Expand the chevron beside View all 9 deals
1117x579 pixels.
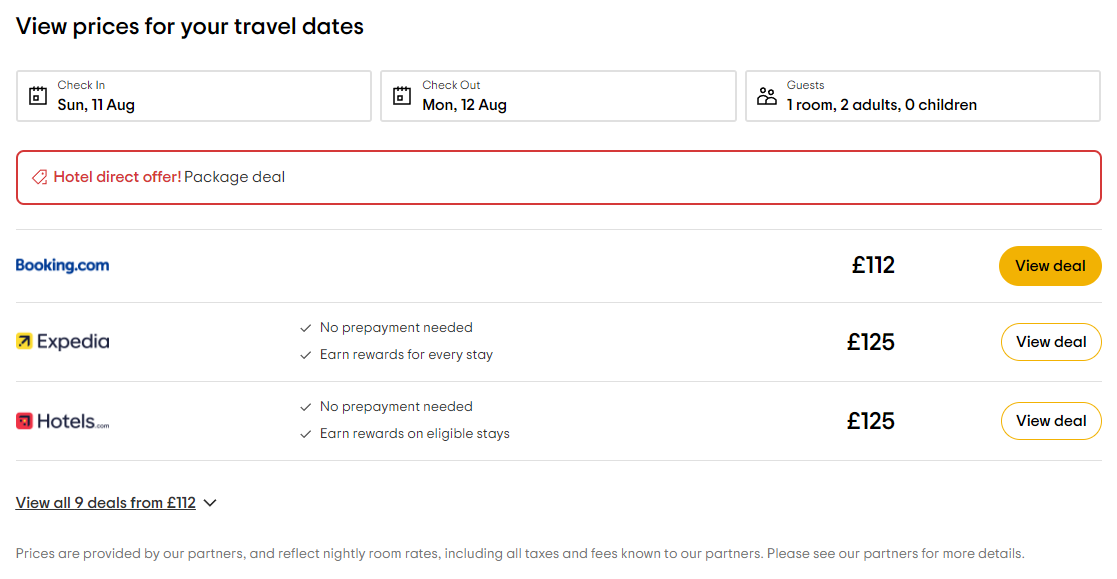click(210, 503)
